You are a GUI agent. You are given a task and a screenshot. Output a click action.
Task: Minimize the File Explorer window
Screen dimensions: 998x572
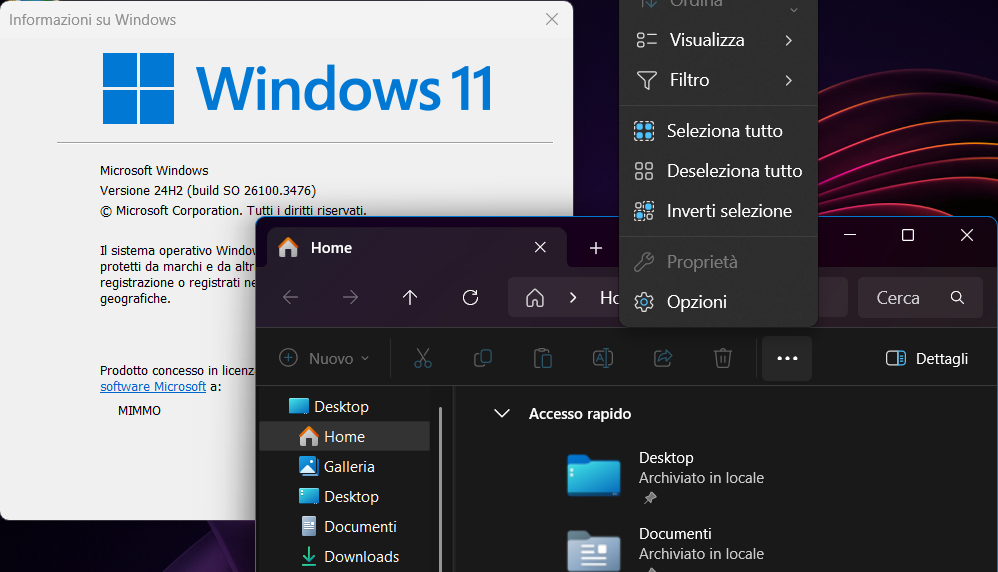(x=850, y=235)
